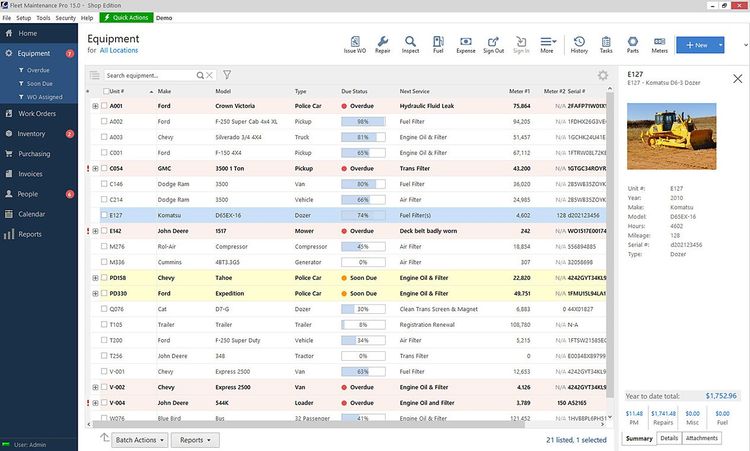Open the Batch Actions dropdown
This screenshot has height=451, width=750.
pyautogui.click(x=140, y=439)
